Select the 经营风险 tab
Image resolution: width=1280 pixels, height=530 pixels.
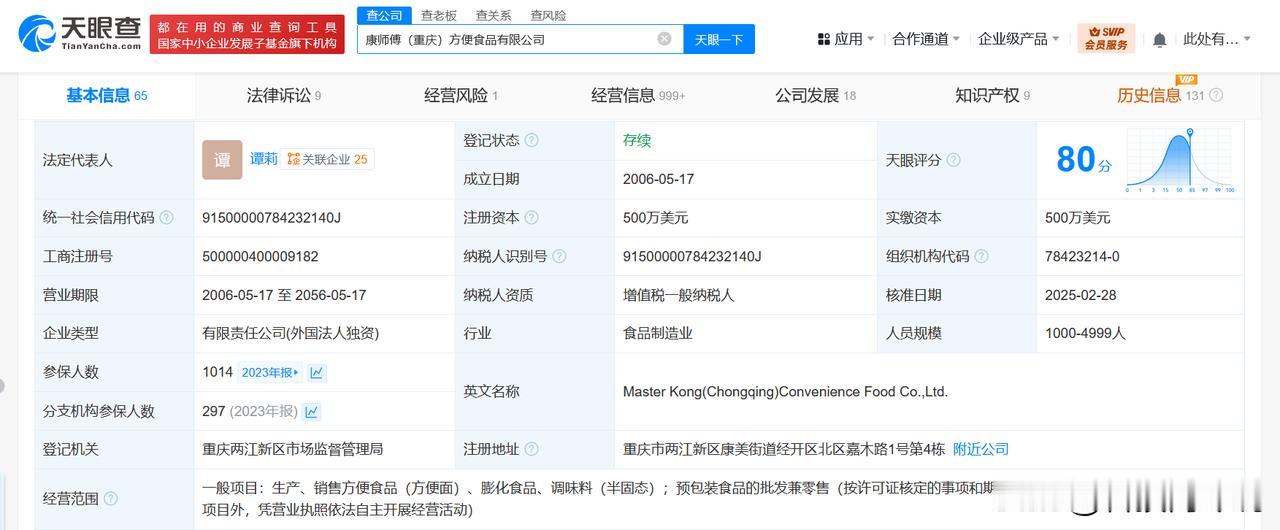click(x=461, y=96)
